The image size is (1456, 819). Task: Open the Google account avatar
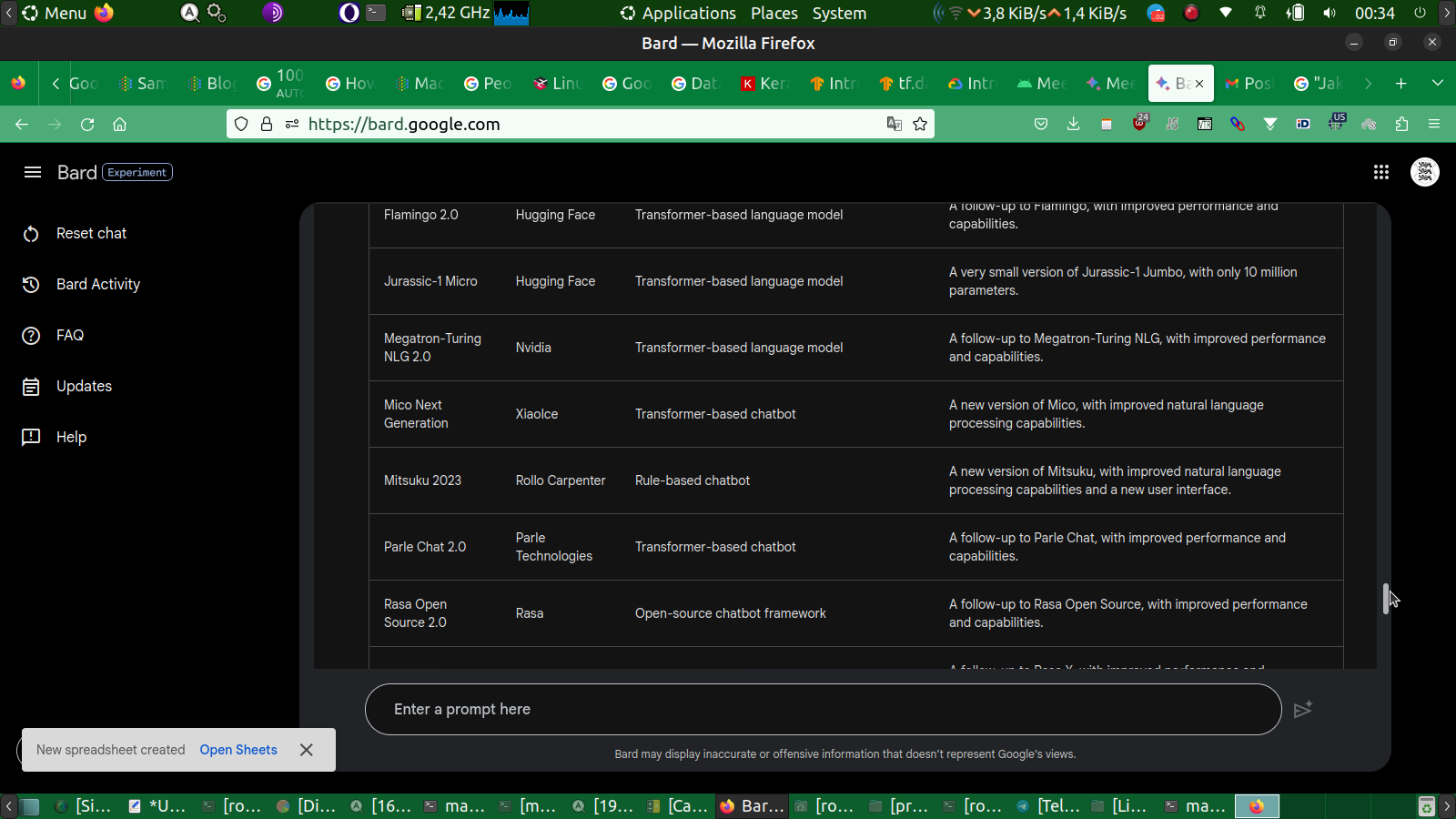[1425, 172]
